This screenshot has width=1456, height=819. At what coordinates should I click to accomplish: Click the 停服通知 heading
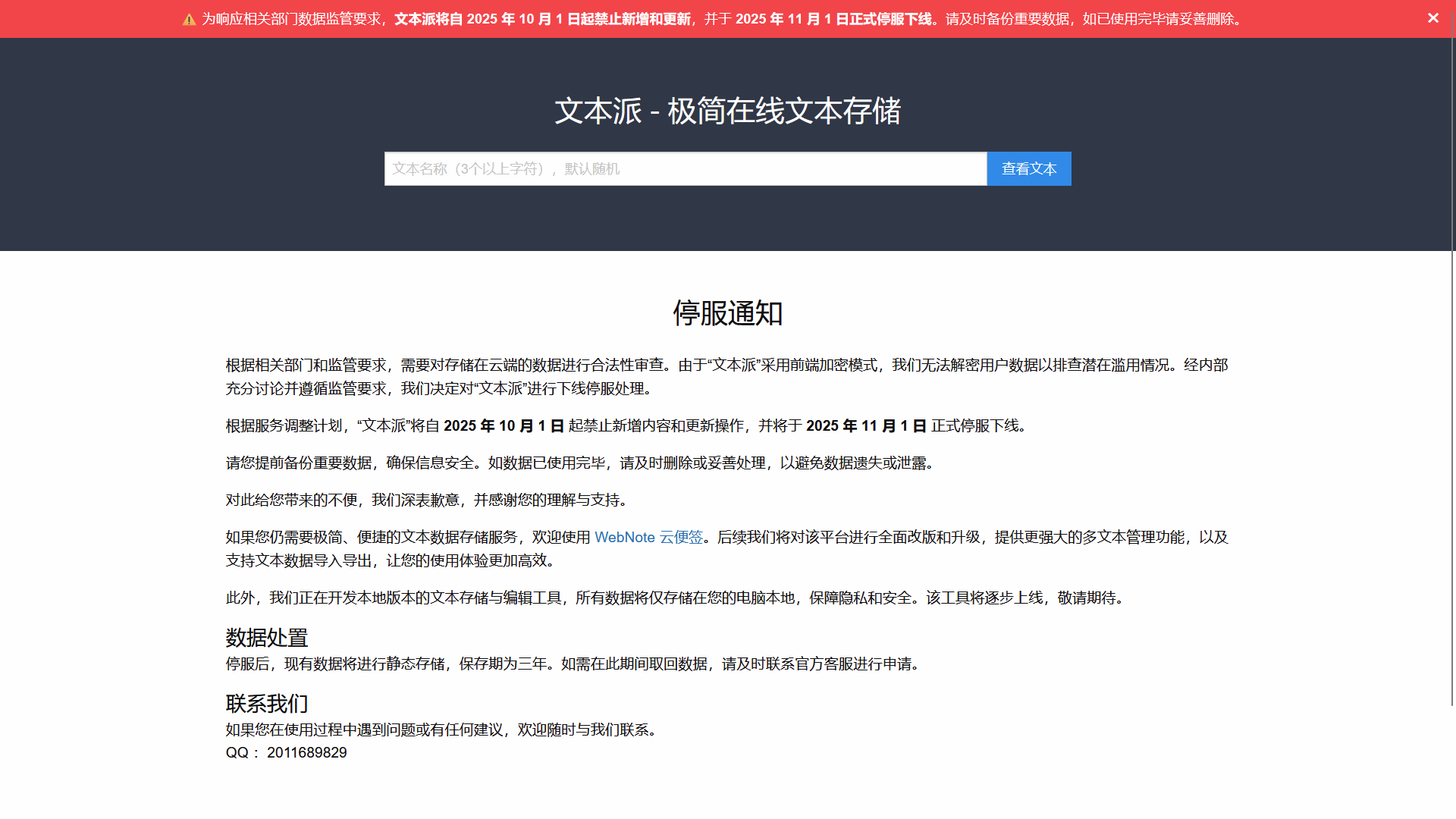[x=727, y=313]
